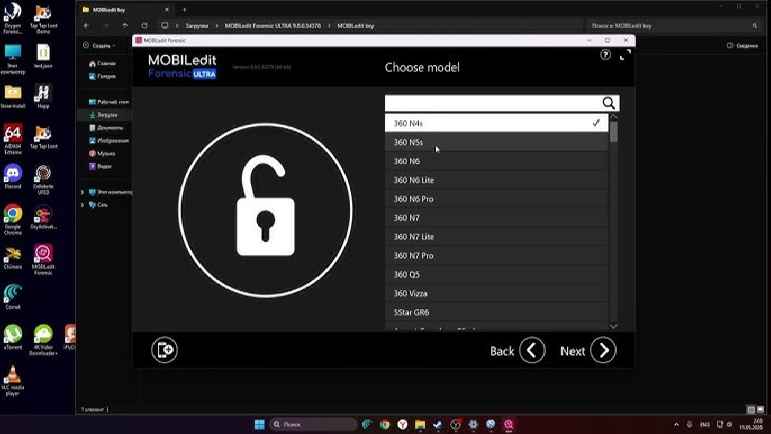771x434 pixels.
Task: Expand Network node in the Explorer sidebar
Action: pyautogui.click(x=83, y=205)
